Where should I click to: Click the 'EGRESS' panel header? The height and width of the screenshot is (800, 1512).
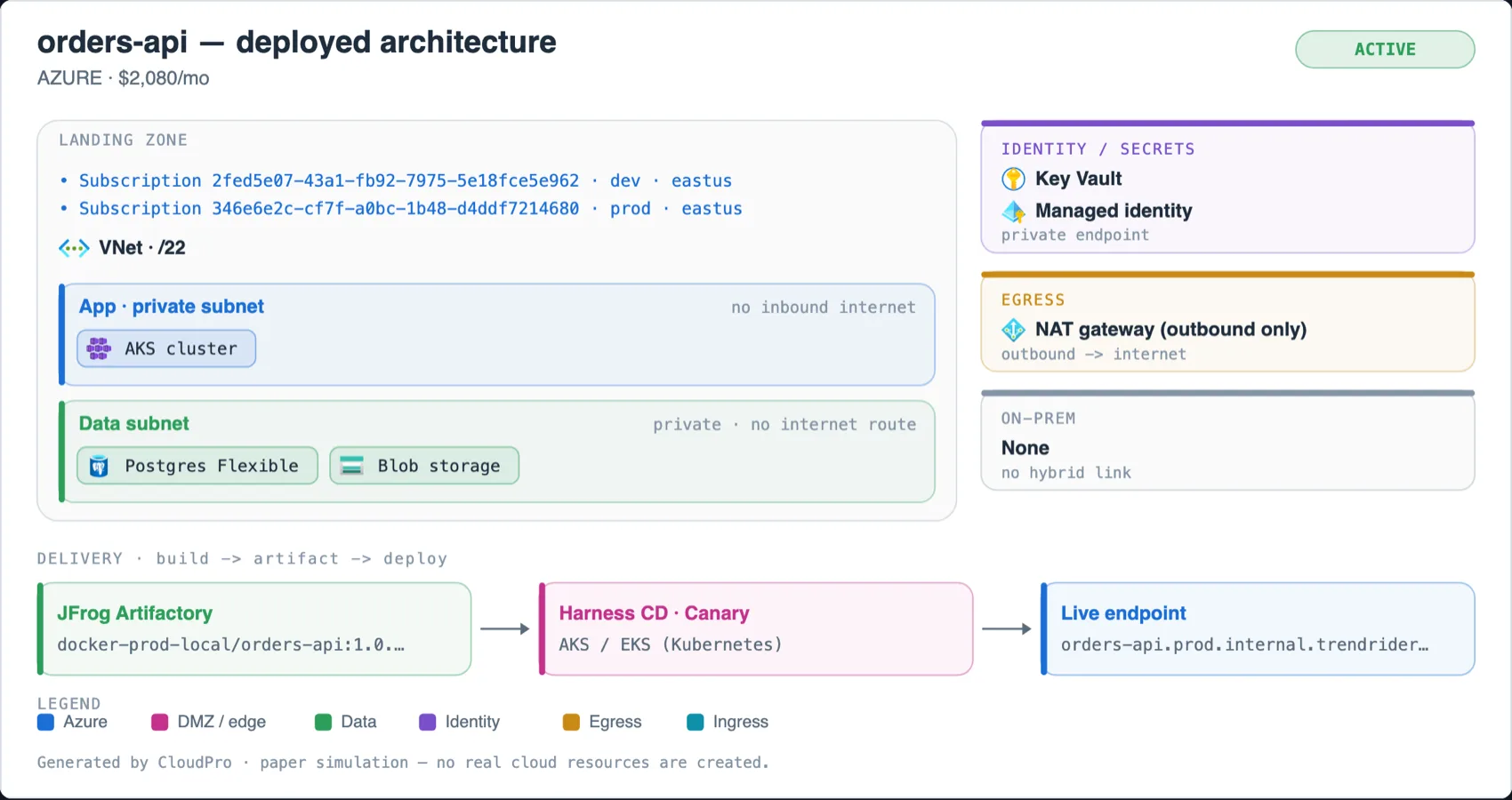1033,300
